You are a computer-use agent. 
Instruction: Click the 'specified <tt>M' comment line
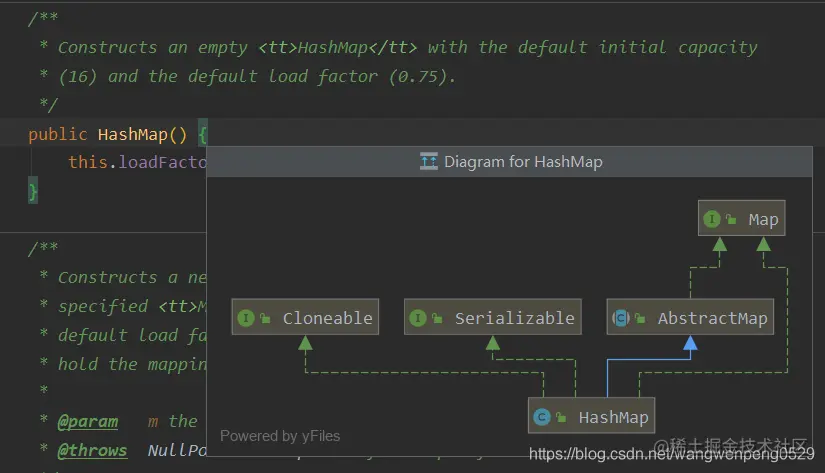123,306
